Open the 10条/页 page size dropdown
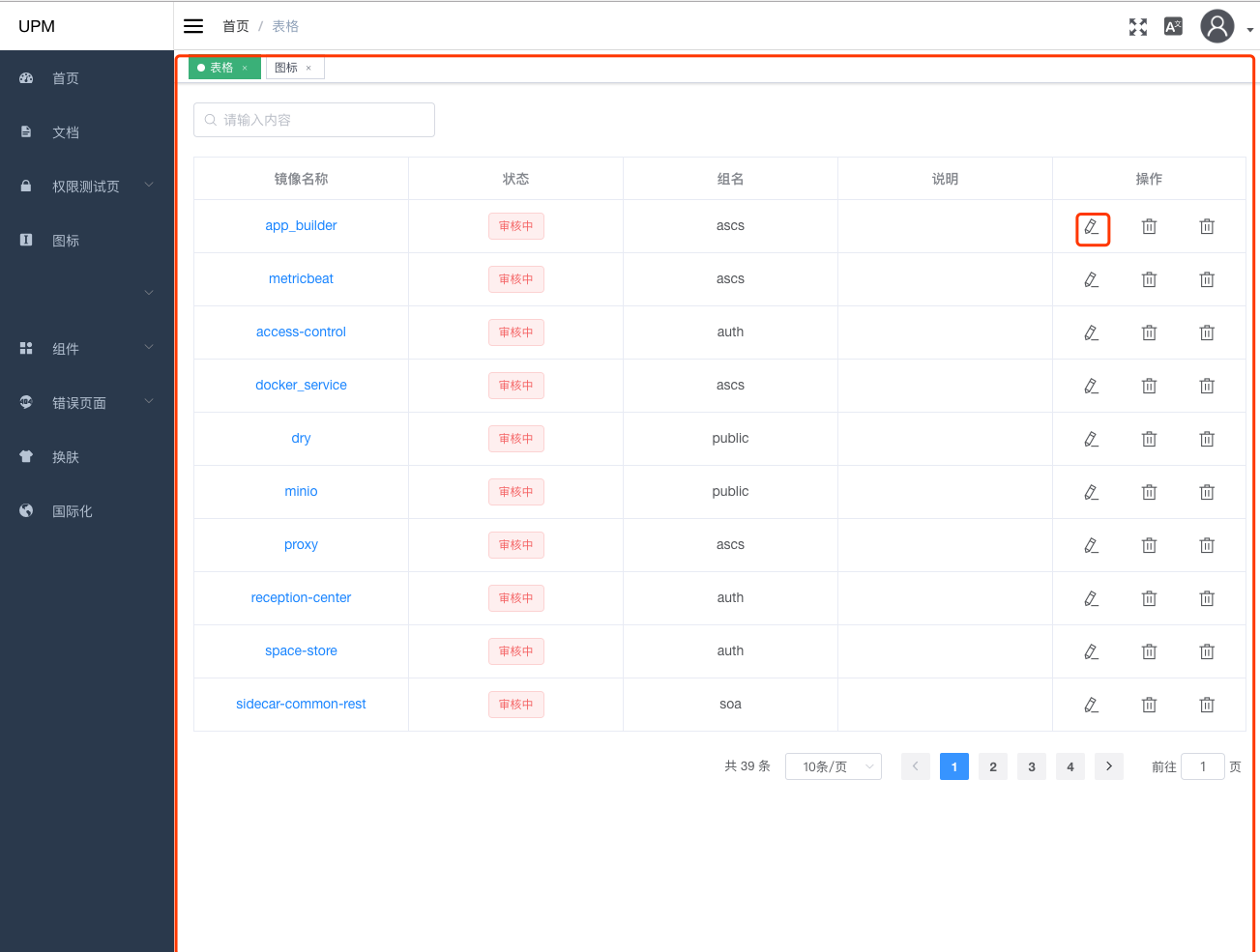The height and width of the screenshot is (952, 1260). point(834,766)
